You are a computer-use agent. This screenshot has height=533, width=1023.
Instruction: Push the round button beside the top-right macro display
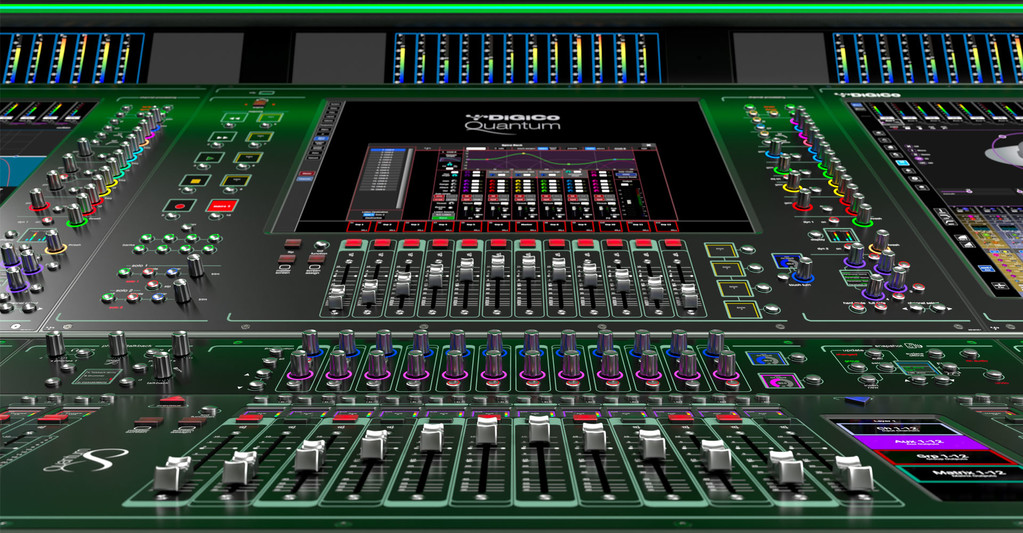(x=747, y=250)
